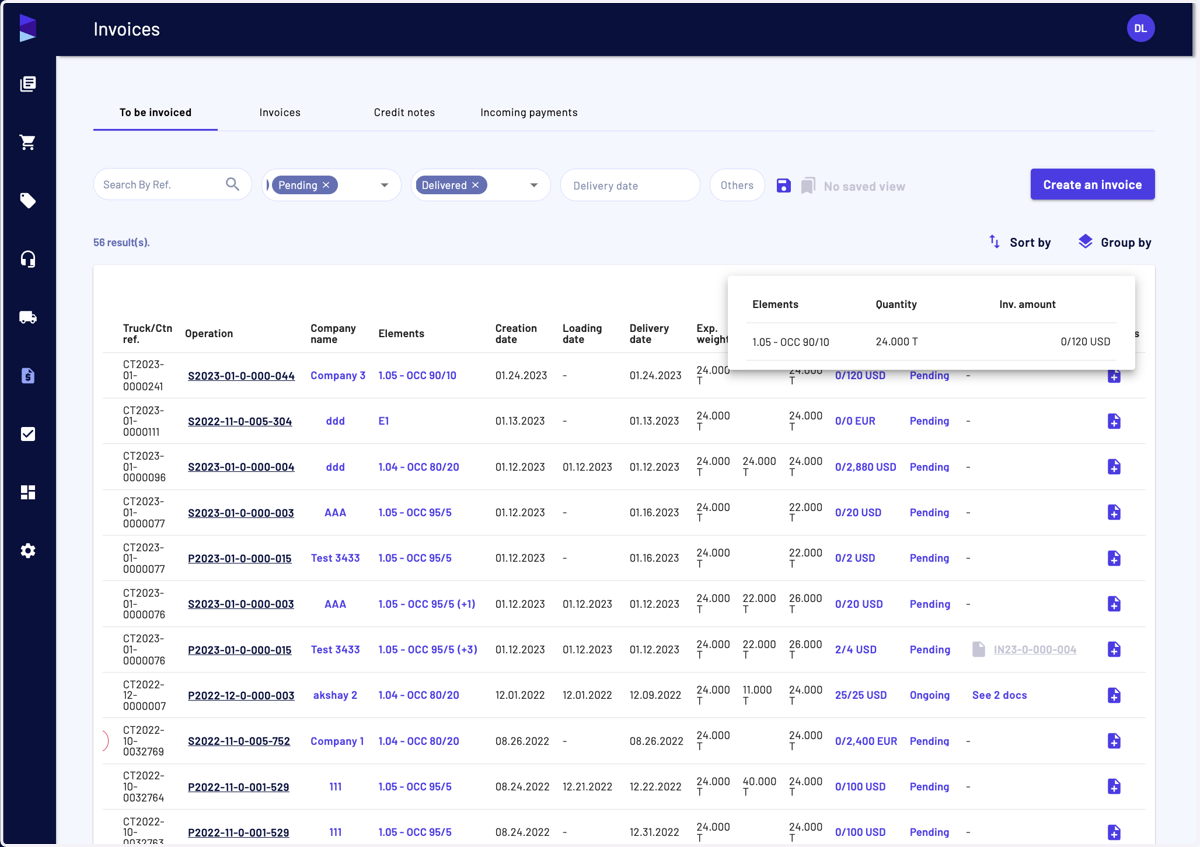Screen dimensions: 1200x847
Task: Click the 0/0 EUR amount
Action: tap(855, 421)
